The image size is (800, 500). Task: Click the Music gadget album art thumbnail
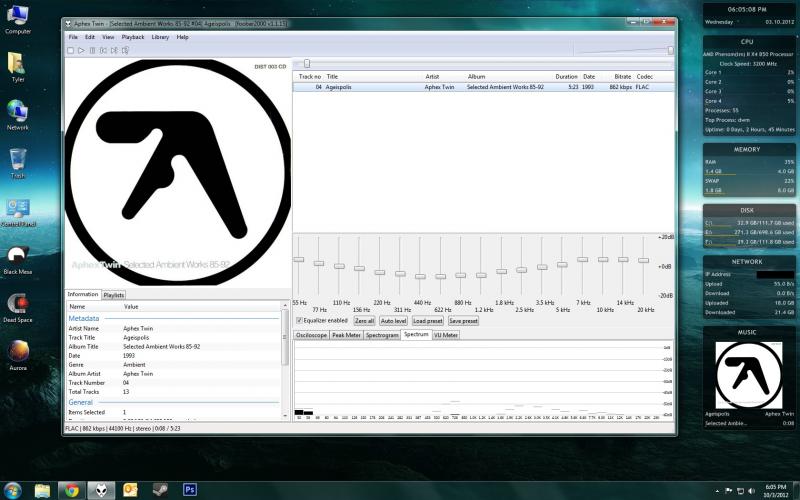pyautogui.click(x=748, y=375)
